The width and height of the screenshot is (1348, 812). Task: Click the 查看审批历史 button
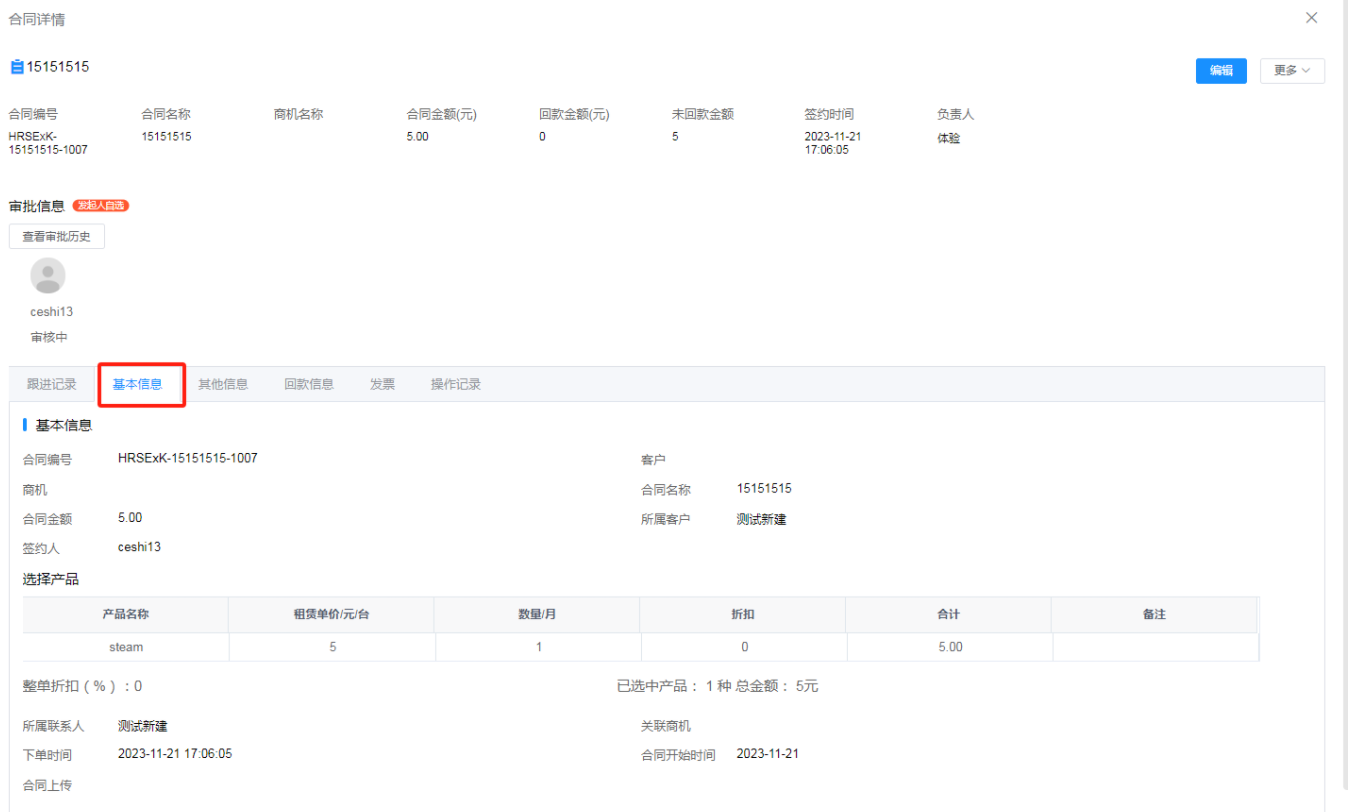[x=56, y=236]
